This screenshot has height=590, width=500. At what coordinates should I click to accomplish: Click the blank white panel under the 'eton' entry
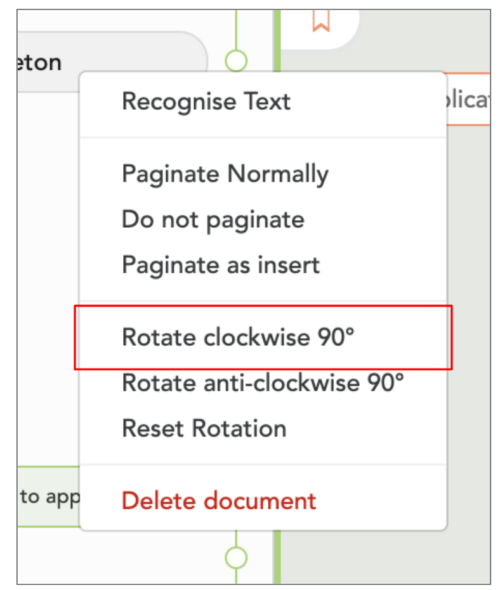click(48, 278)
